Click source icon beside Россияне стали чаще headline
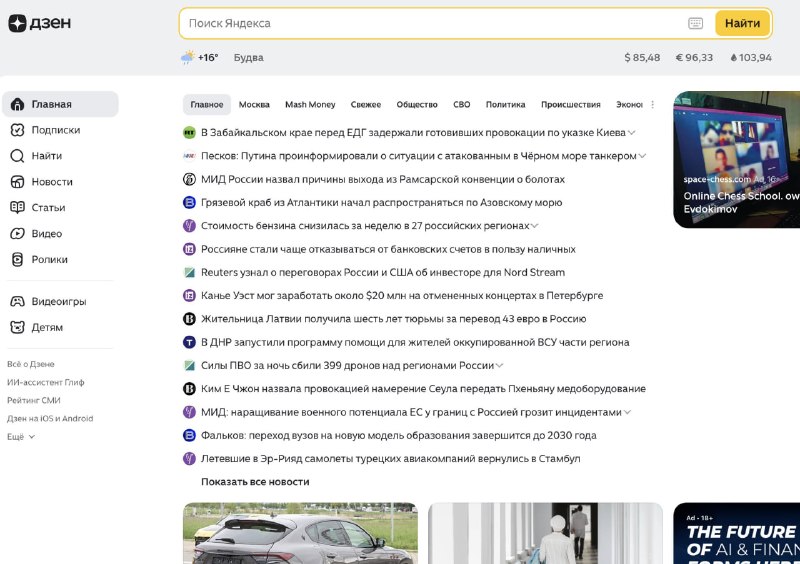The height and width of the screenshot is (564, 800). [x=189, y=249]
